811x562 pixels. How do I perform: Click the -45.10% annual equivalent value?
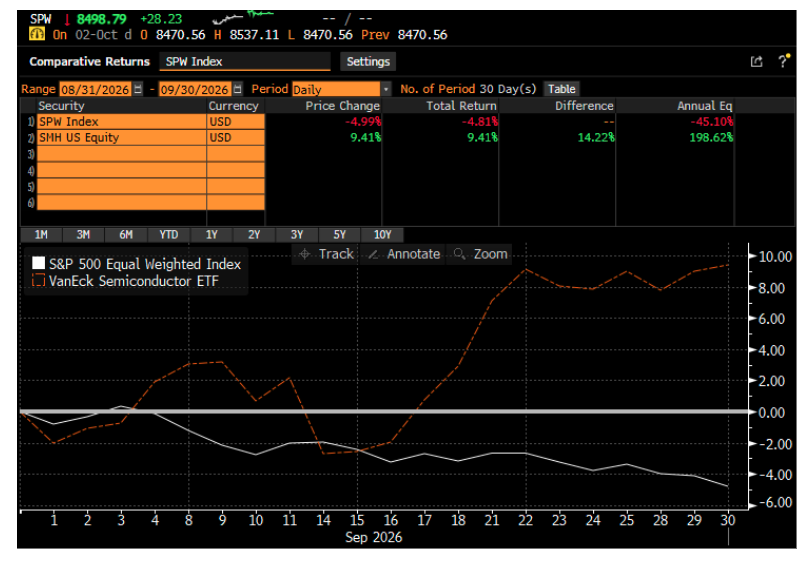[x=712, y=121]
